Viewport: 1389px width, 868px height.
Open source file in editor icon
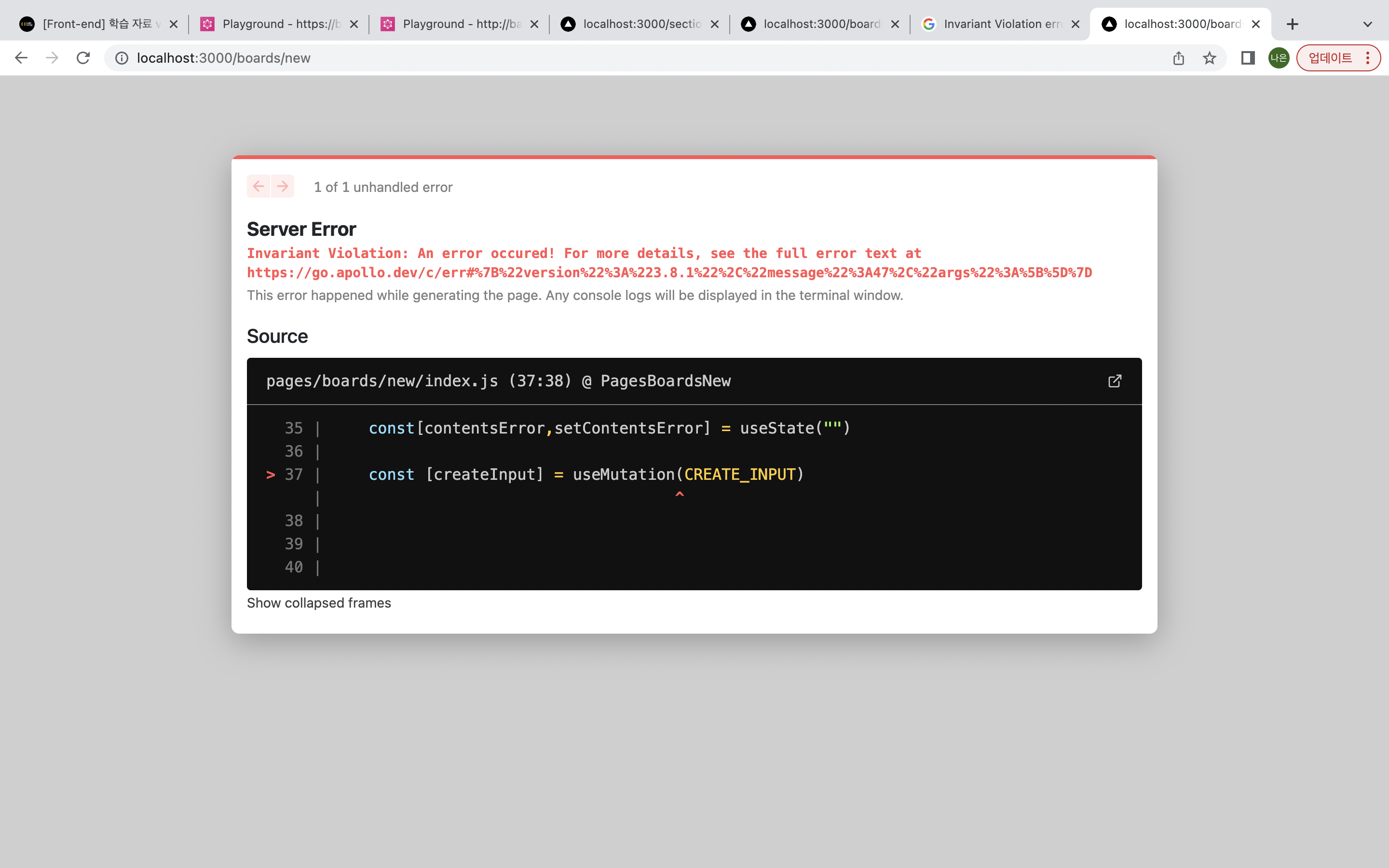1115,381
